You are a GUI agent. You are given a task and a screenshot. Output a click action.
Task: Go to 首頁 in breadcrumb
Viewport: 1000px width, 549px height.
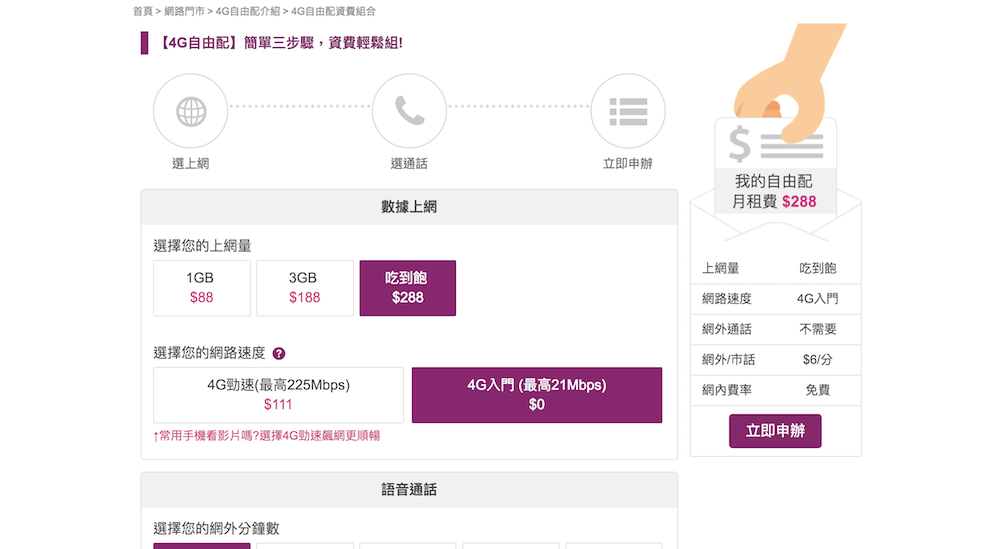(x=143, y=11)
